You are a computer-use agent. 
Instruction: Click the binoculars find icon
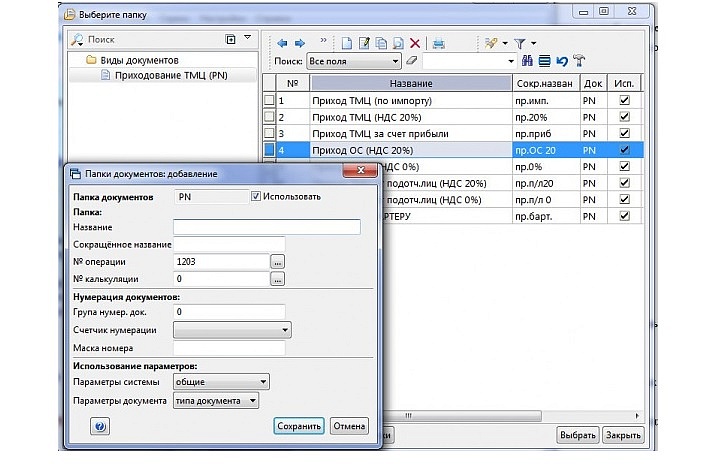[x=529, y=61]
